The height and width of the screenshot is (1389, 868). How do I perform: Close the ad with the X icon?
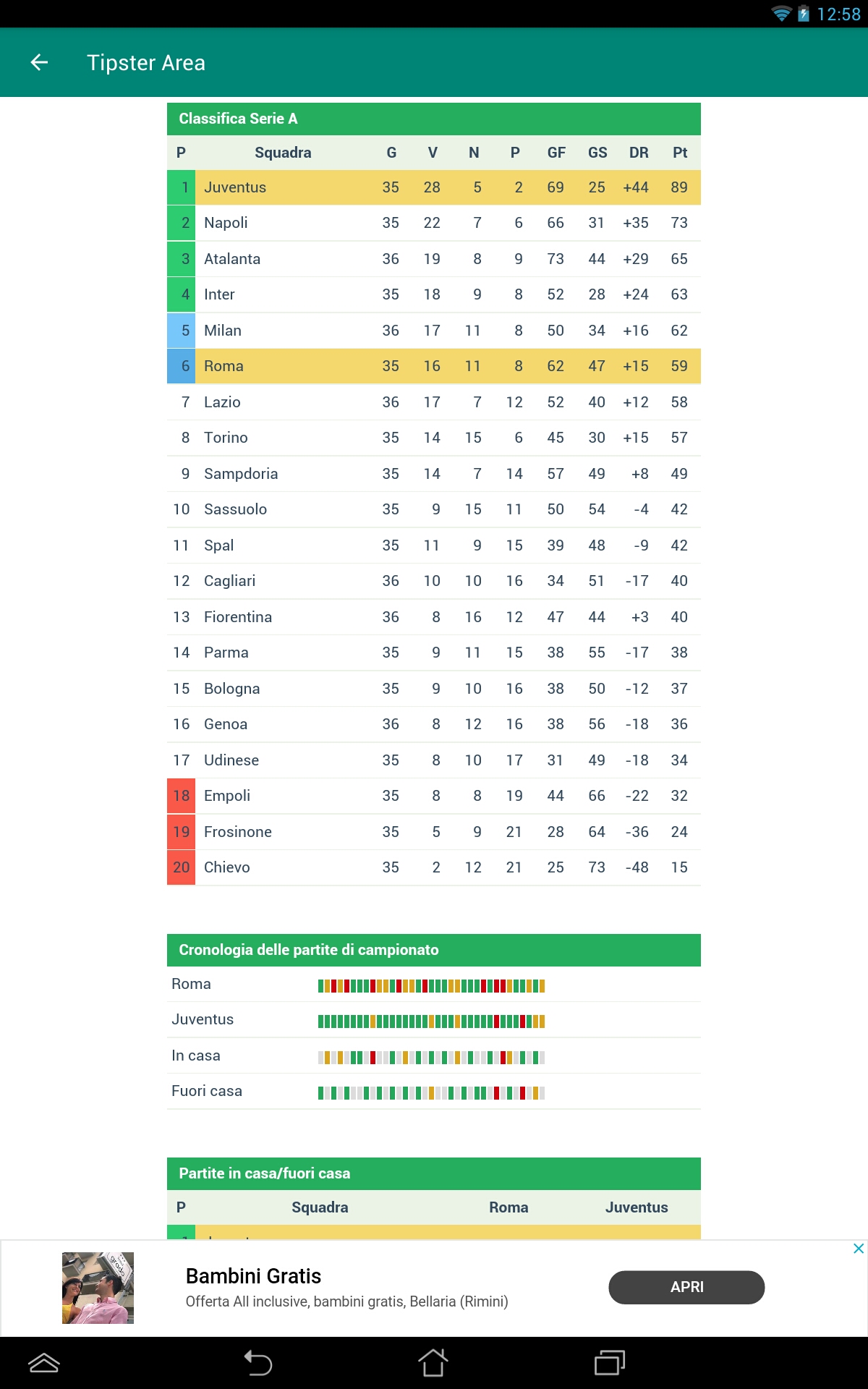(859, 1249)
